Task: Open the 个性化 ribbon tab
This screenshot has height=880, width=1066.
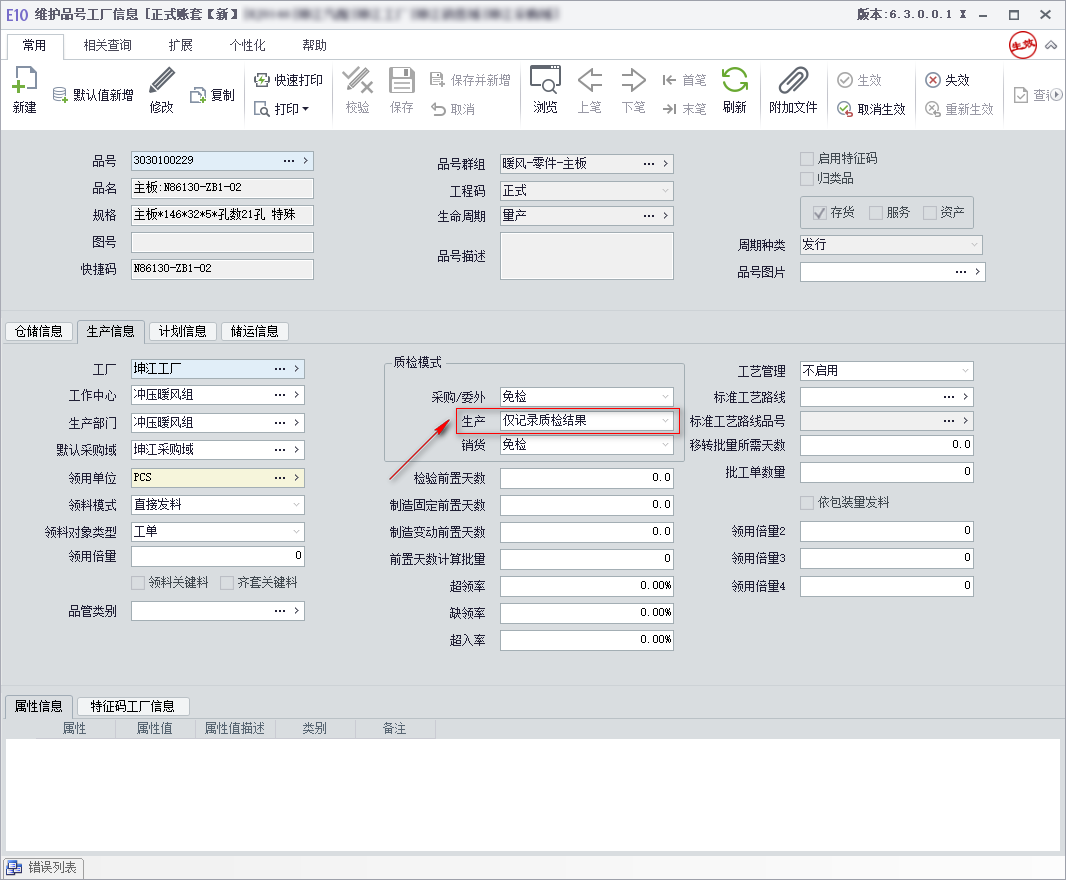Action: coord(247,46)
